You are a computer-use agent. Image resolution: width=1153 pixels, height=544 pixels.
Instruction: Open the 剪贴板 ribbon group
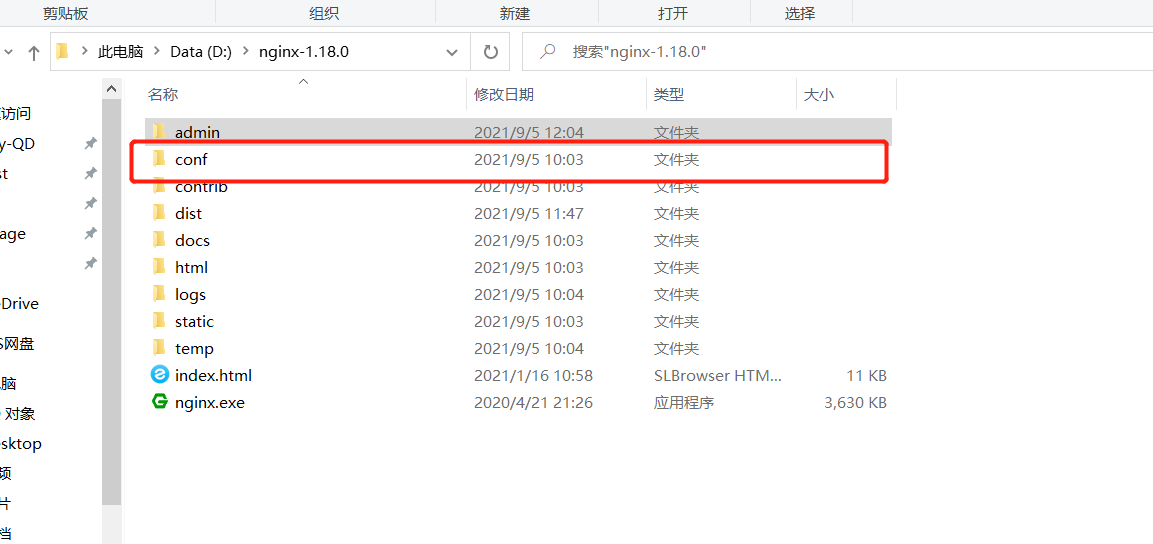point(66,13)
